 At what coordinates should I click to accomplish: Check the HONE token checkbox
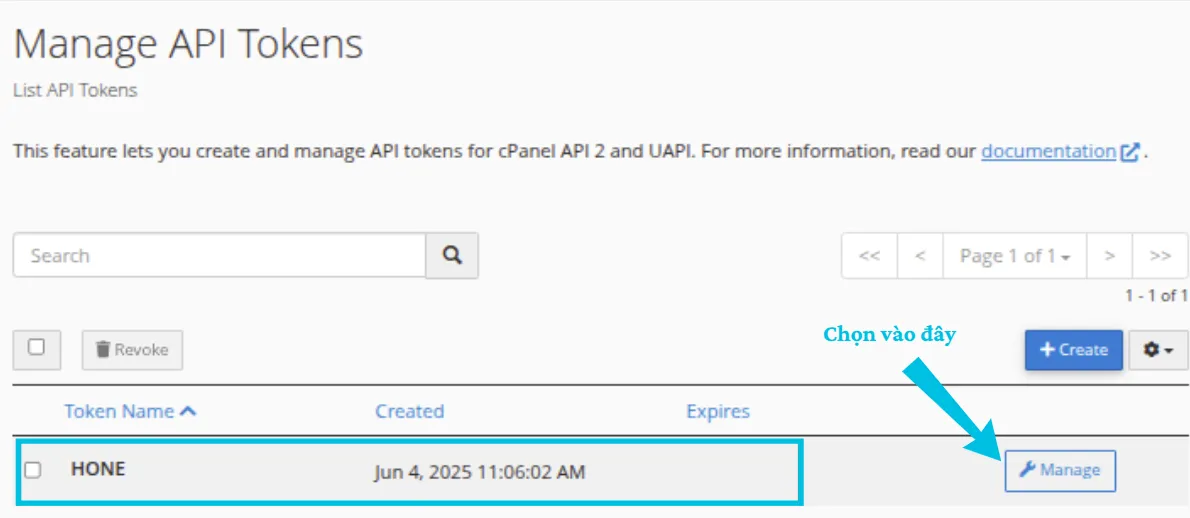pyautogui.click(x=33, y=469)
